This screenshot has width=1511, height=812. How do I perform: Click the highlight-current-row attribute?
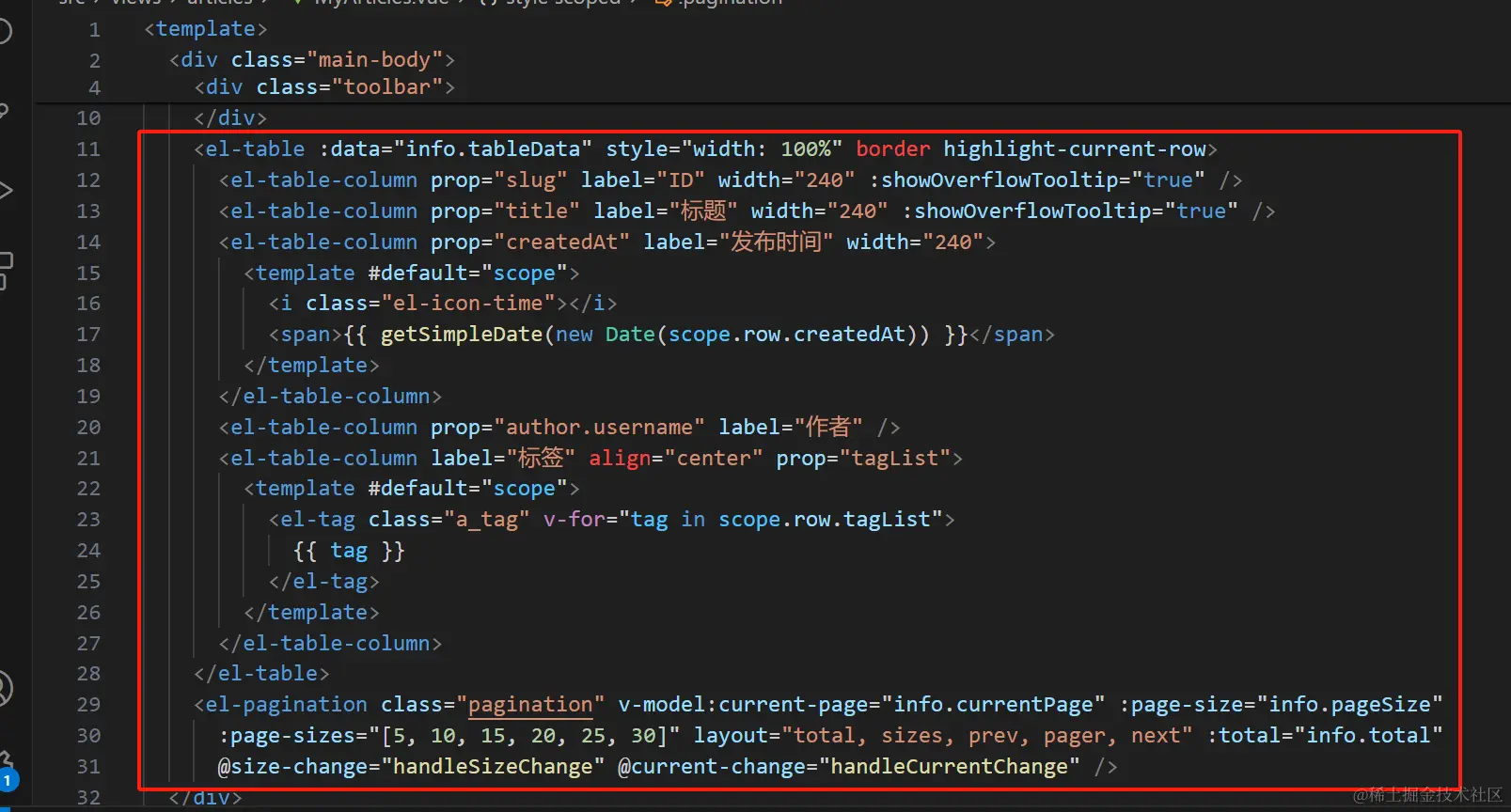1075,148
